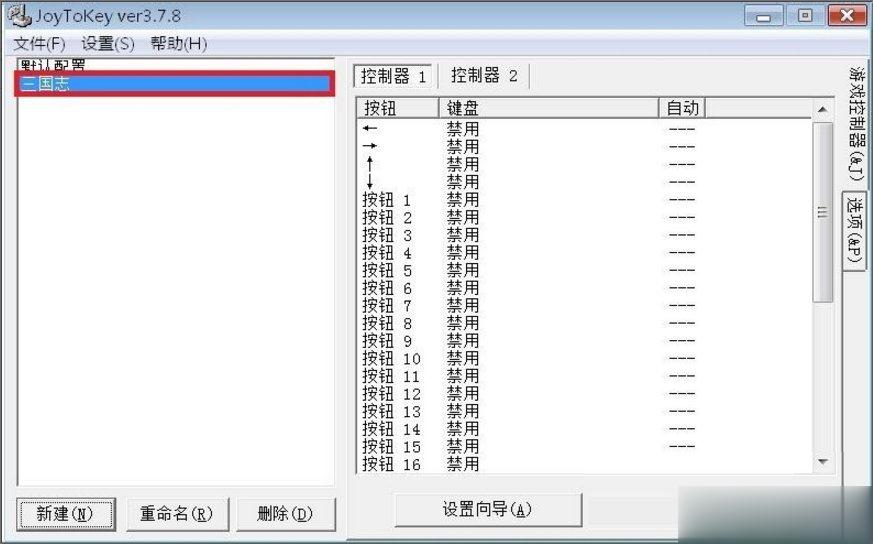This screenshot has height=544, width=873.
Task: Select the 按钮 13 row
Action: click(x=583, y=411)
